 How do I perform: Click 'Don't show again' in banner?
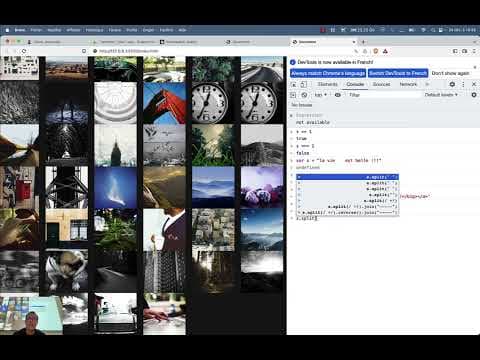coord(450,73)
